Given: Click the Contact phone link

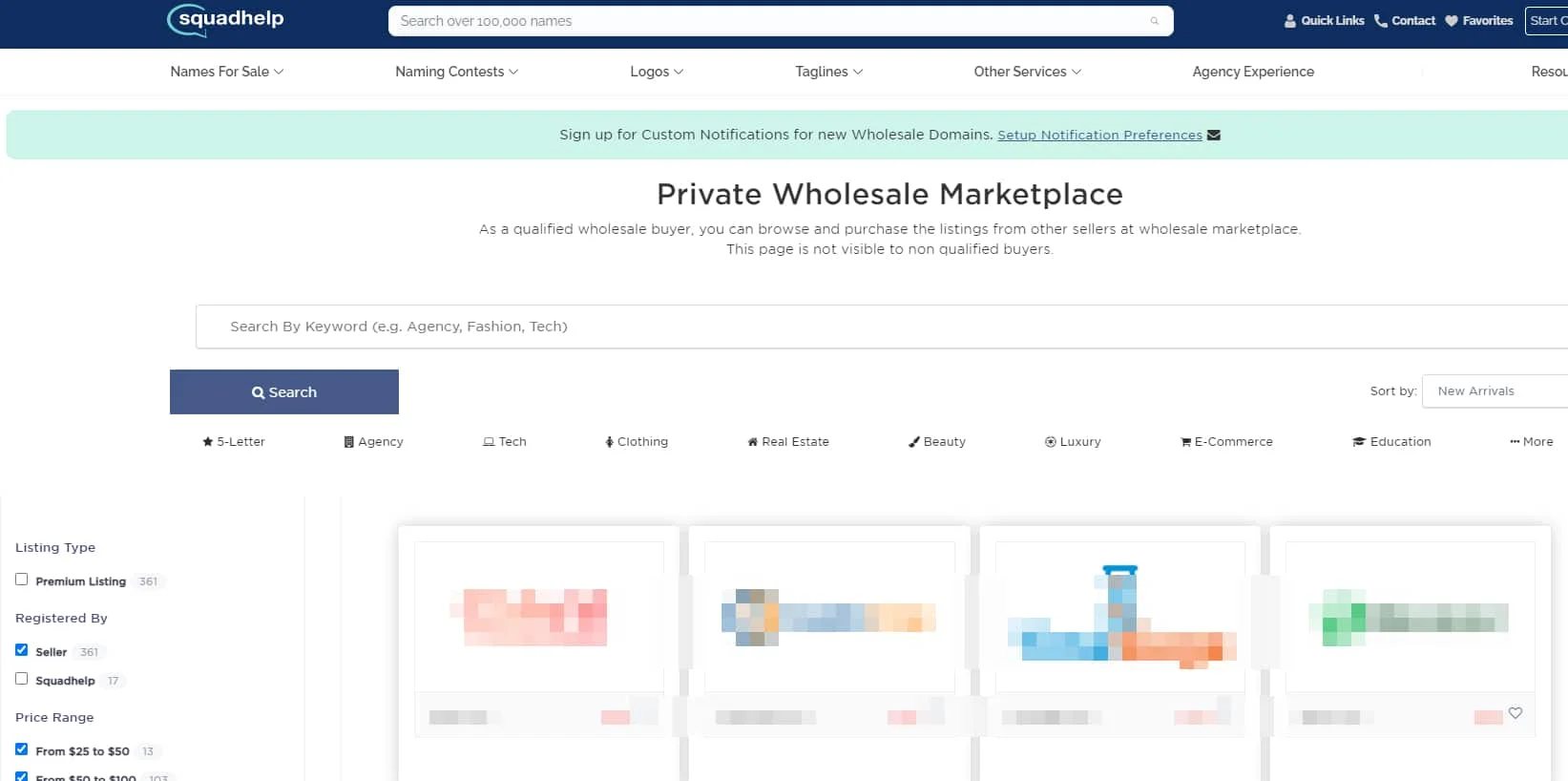Looking at the screenshot, I should point(1404,21).
